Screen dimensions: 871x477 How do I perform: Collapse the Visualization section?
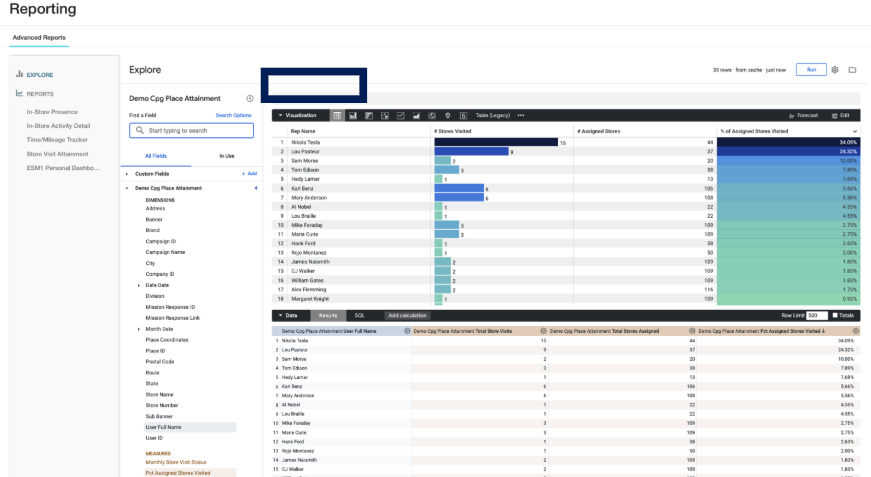pos(281,116)
